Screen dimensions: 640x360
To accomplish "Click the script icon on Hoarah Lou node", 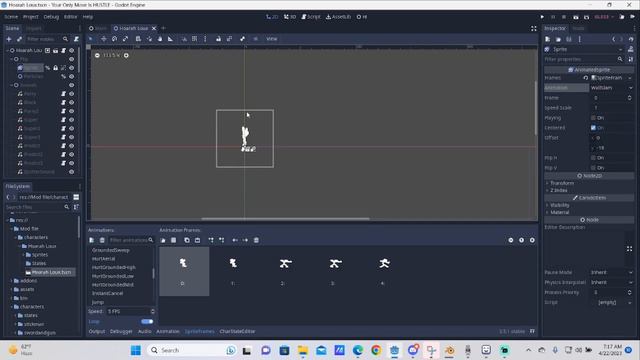I will click(x=63, y=50).
